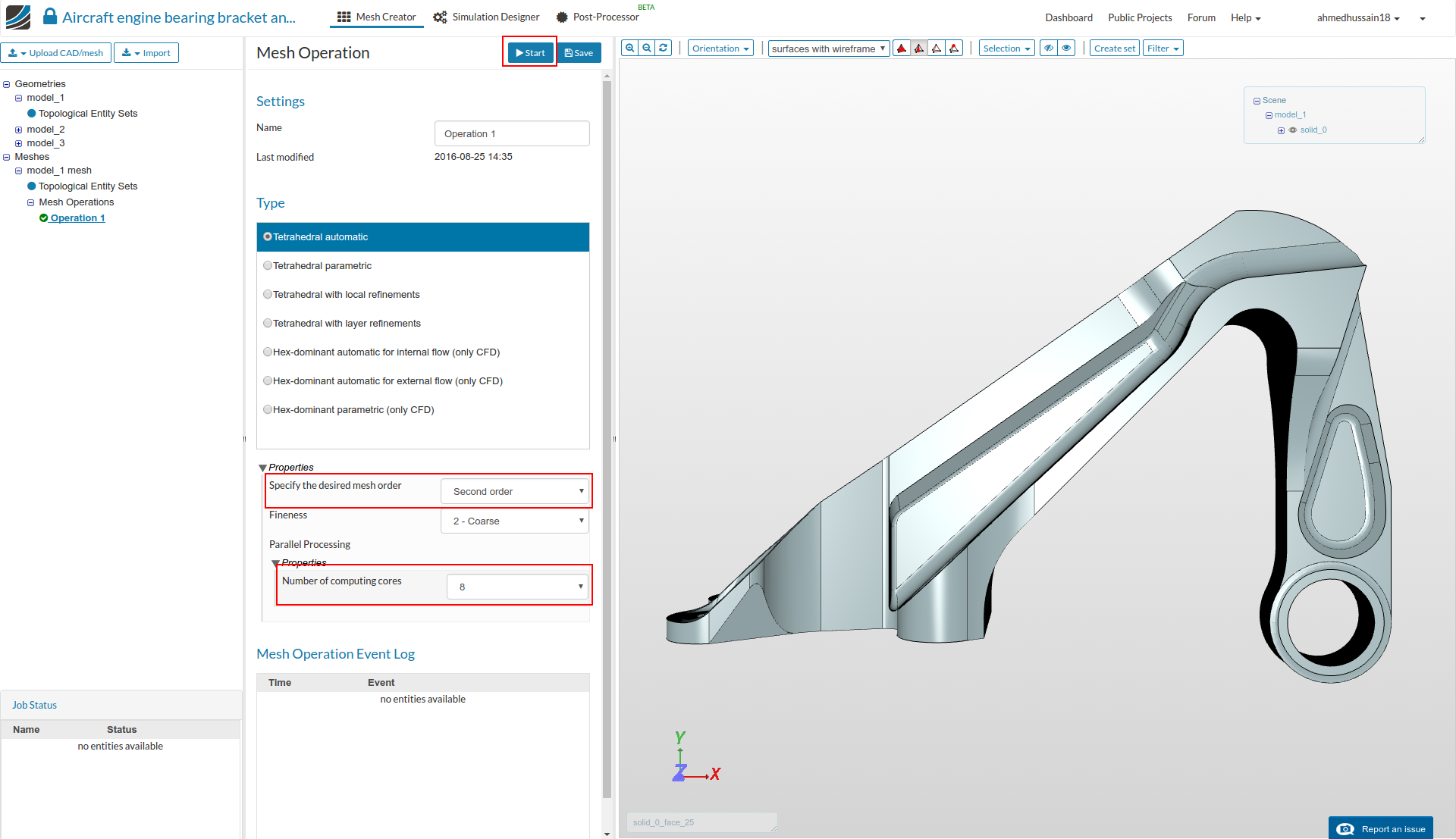Click the zoom in viewer icon
This screenshot has width=1456, height=839.
tap(629, 48)
